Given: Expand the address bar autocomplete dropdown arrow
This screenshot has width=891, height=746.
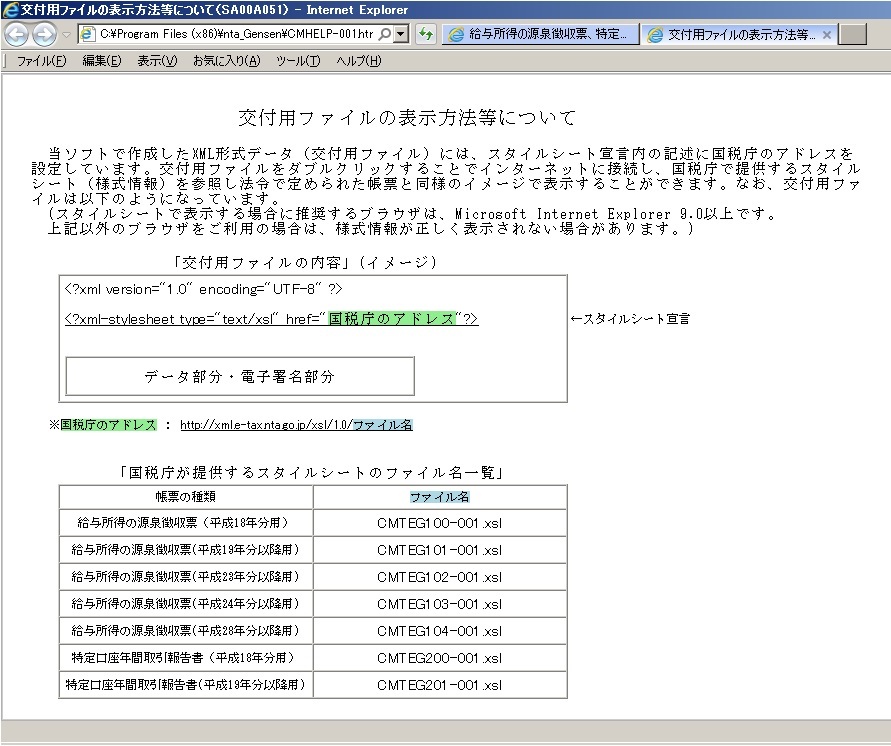Looking at the screenshot, I should [x=401, y=34].
